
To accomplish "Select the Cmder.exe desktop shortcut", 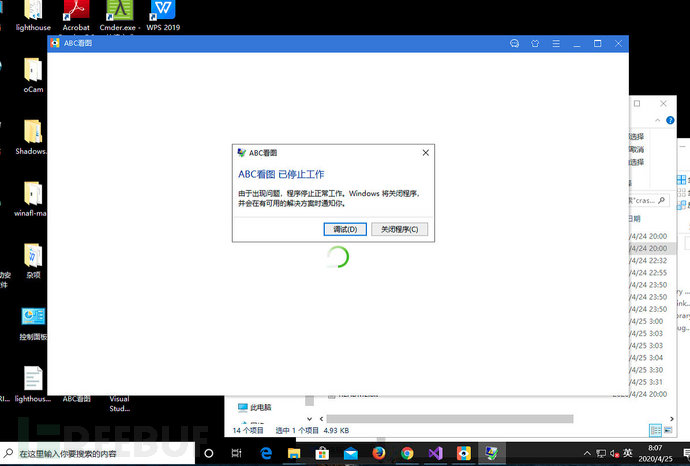I will [x=119, y=12].
